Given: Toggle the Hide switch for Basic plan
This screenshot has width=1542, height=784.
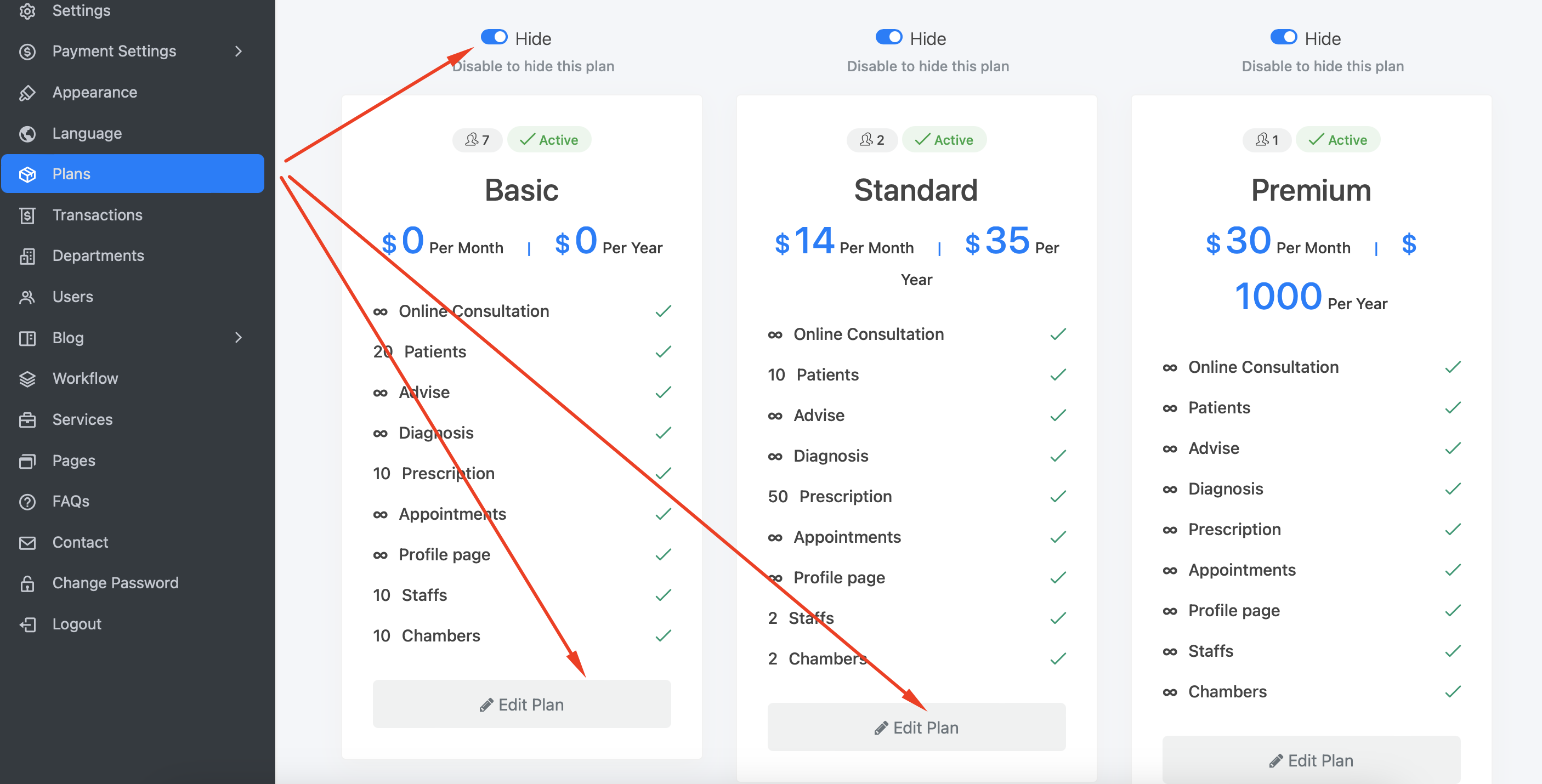Looking at the screenshot, I should [494, 37].
